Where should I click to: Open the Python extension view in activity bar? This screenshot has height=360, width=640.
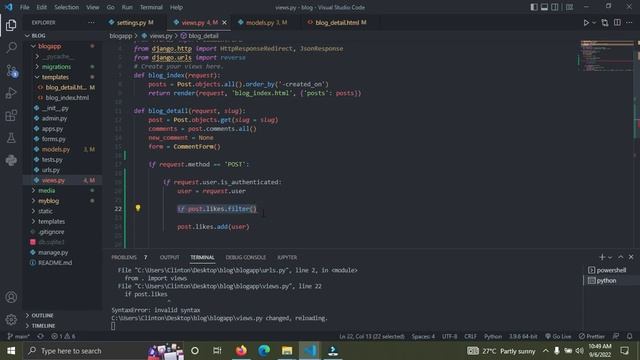pyautogui.click(x=11, y=160)
